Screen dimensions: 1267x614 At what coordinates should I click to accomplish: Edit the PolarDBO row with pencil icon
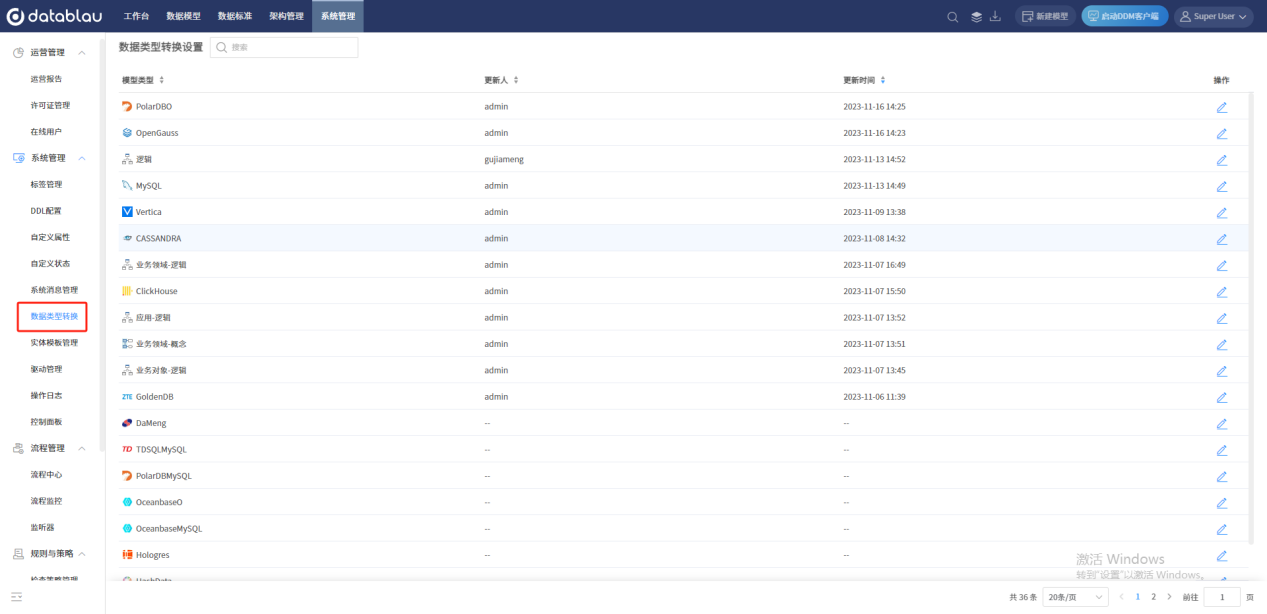[x=1221, y=107]
